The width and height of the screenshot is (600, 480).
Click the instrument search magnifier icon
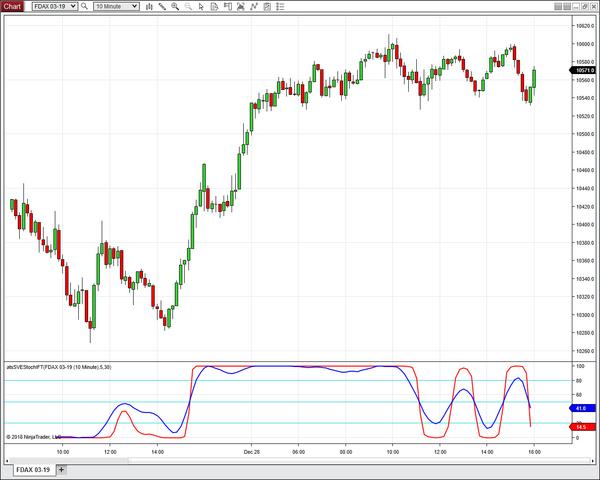84,6
